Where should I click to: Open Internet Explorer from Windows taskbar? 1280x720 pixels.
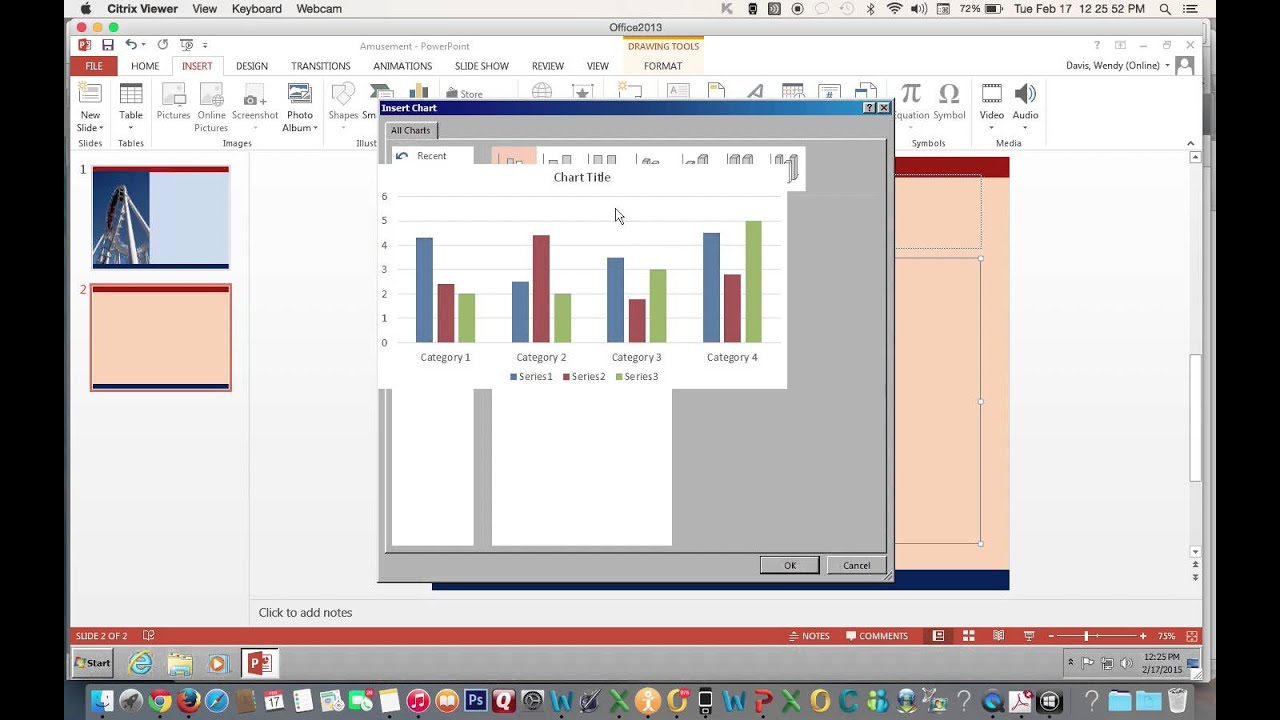coord(141,663)
